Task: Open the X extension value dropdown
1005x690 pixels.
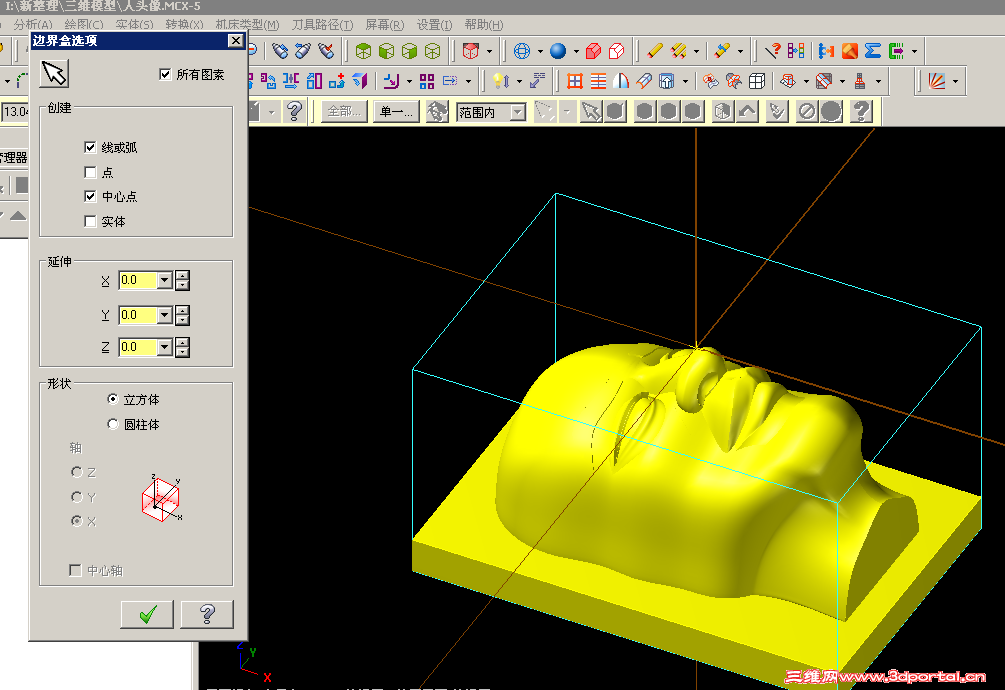Action: tap(165, 280)
